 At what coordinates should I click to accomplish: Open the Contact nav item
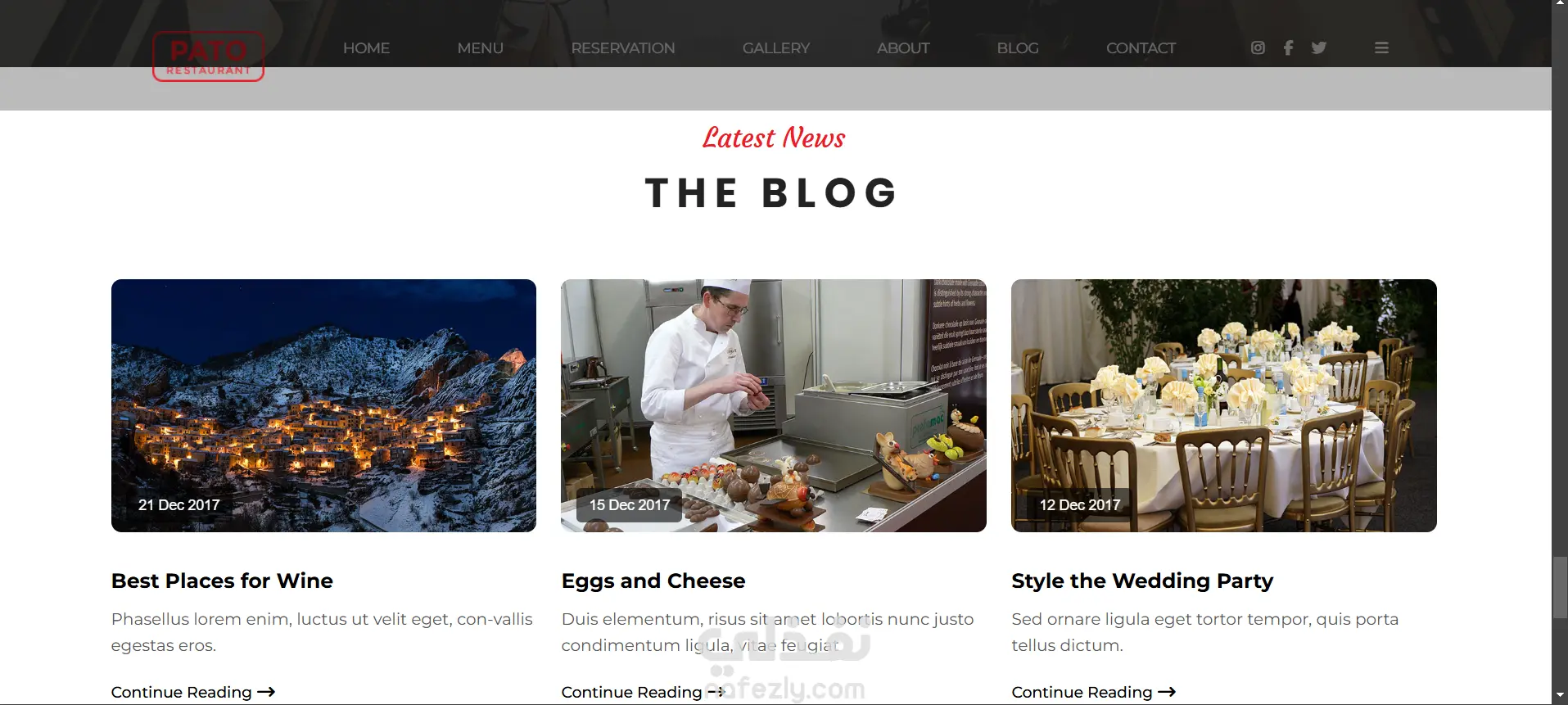[x=1141, y=48]
